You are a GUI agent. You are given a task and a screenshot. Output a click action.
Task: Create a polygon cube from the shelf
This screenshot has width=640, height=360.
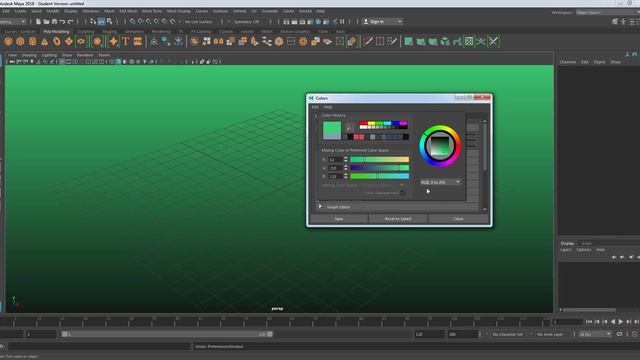20,41
